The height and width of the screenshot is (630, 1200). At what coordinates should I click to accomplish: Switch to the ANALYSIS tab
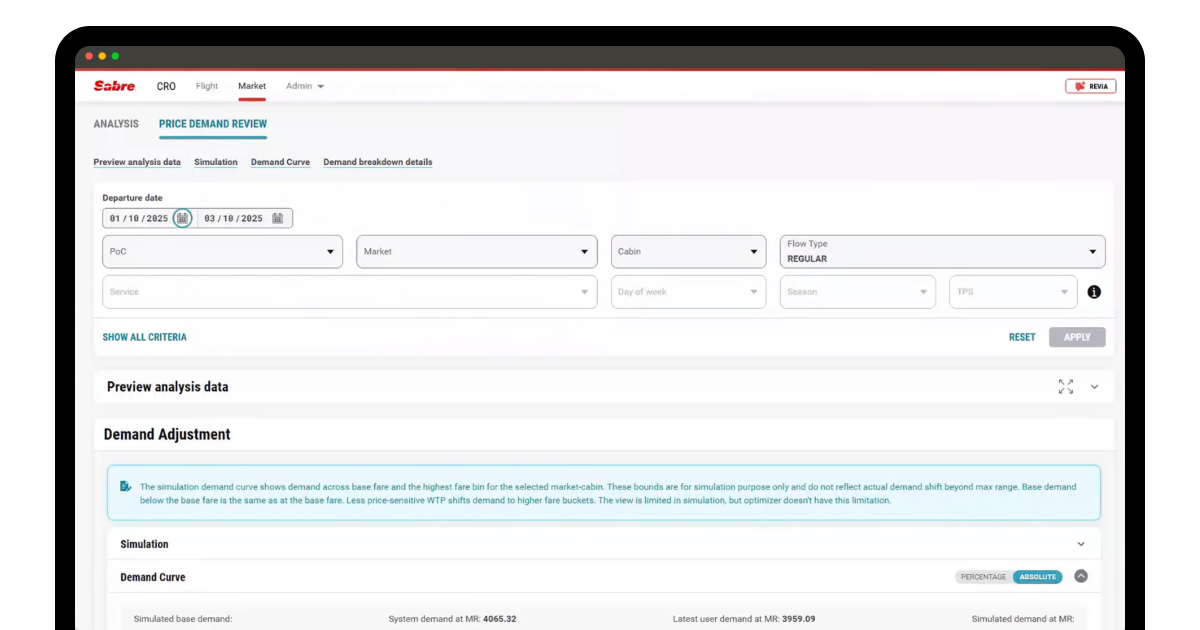pyautogui.click(x=117, y=123)
